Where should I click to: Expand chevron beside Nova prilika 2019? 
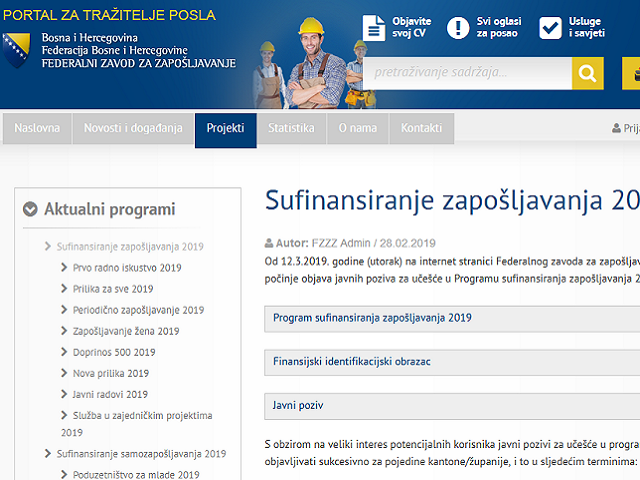(x=64, y=373)
